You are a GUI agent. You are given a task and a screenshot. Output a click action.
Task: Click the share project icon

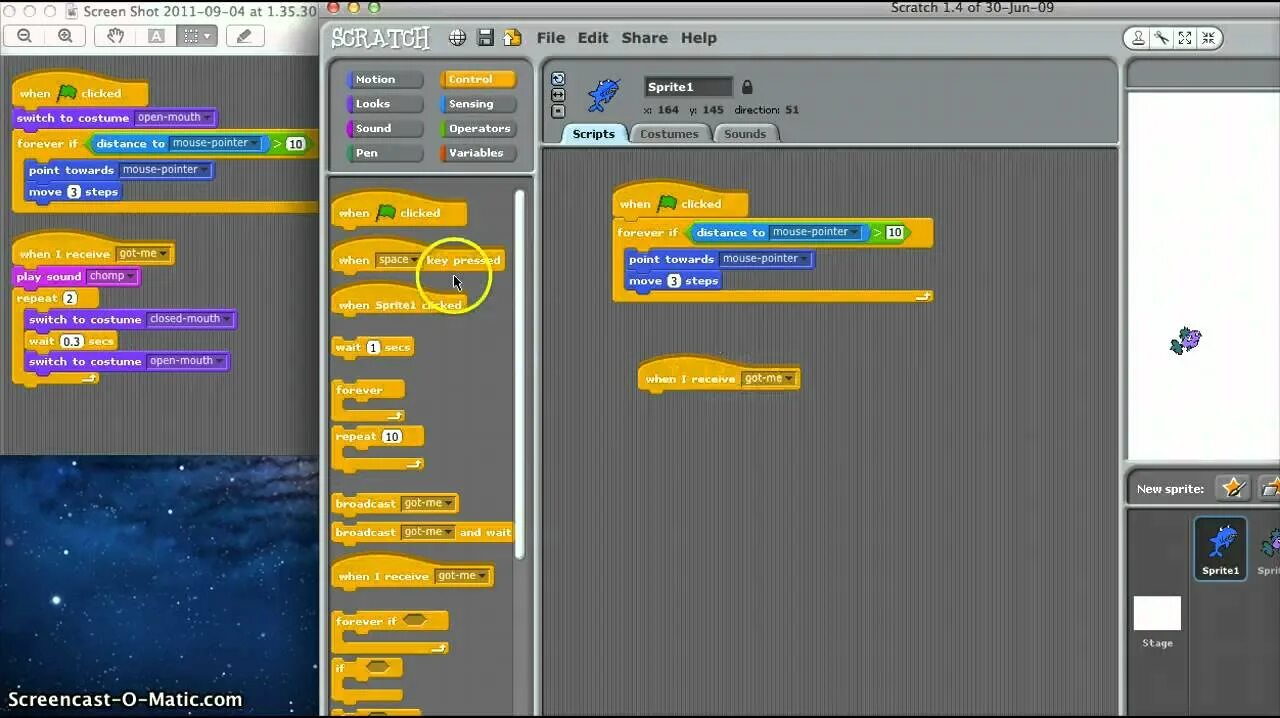(512, 38)
